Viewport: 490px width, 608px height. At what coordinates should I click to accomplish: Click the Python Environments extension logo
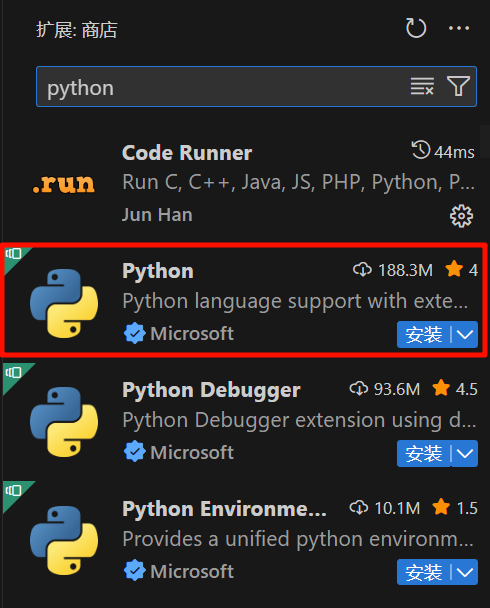tap(64, 541)
